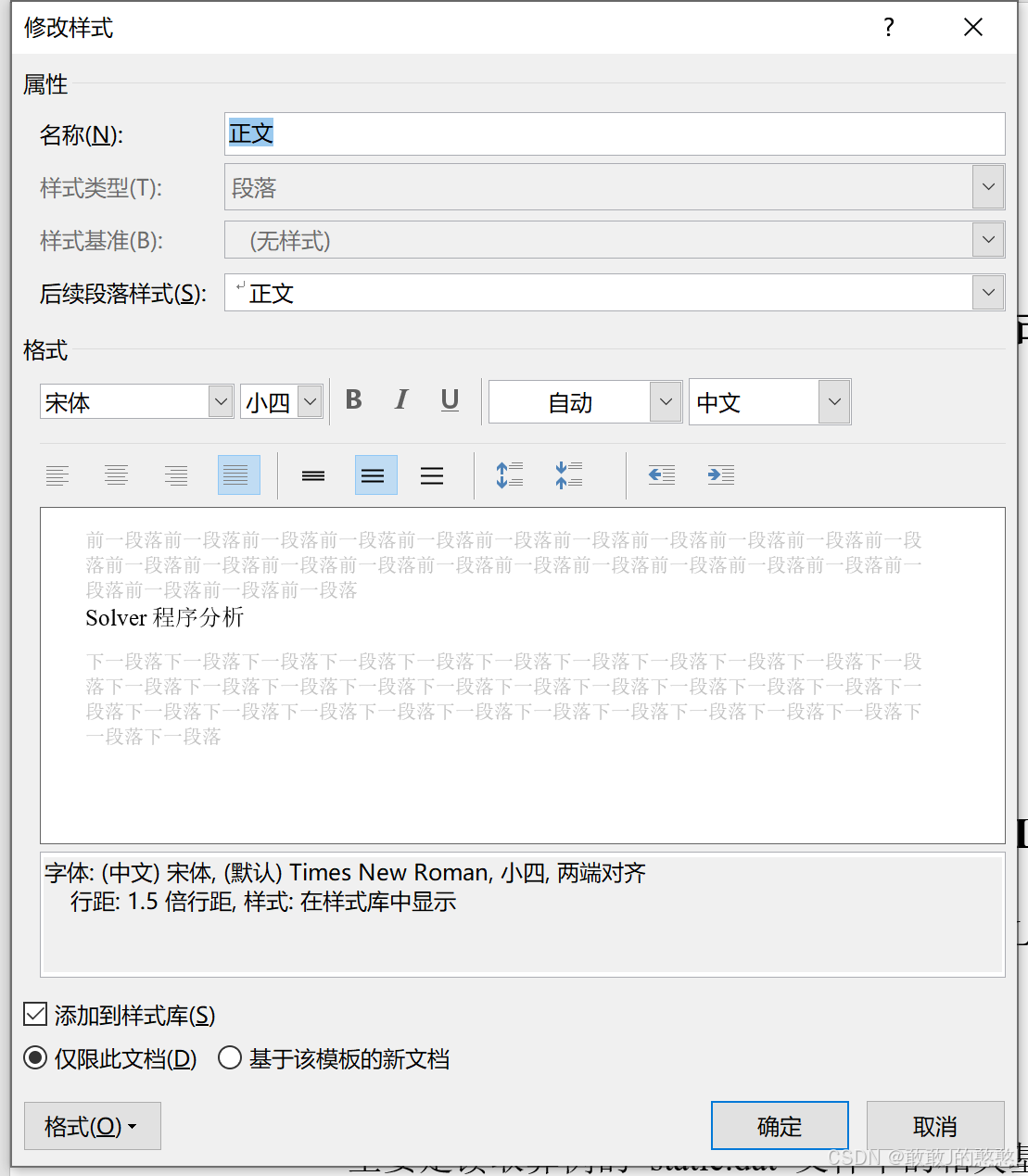The width and height of the screenshot is (1028, 1176).
Task: Open font name 宋体 dropdown
Action: pyautogui.click(x=221, y=402)
